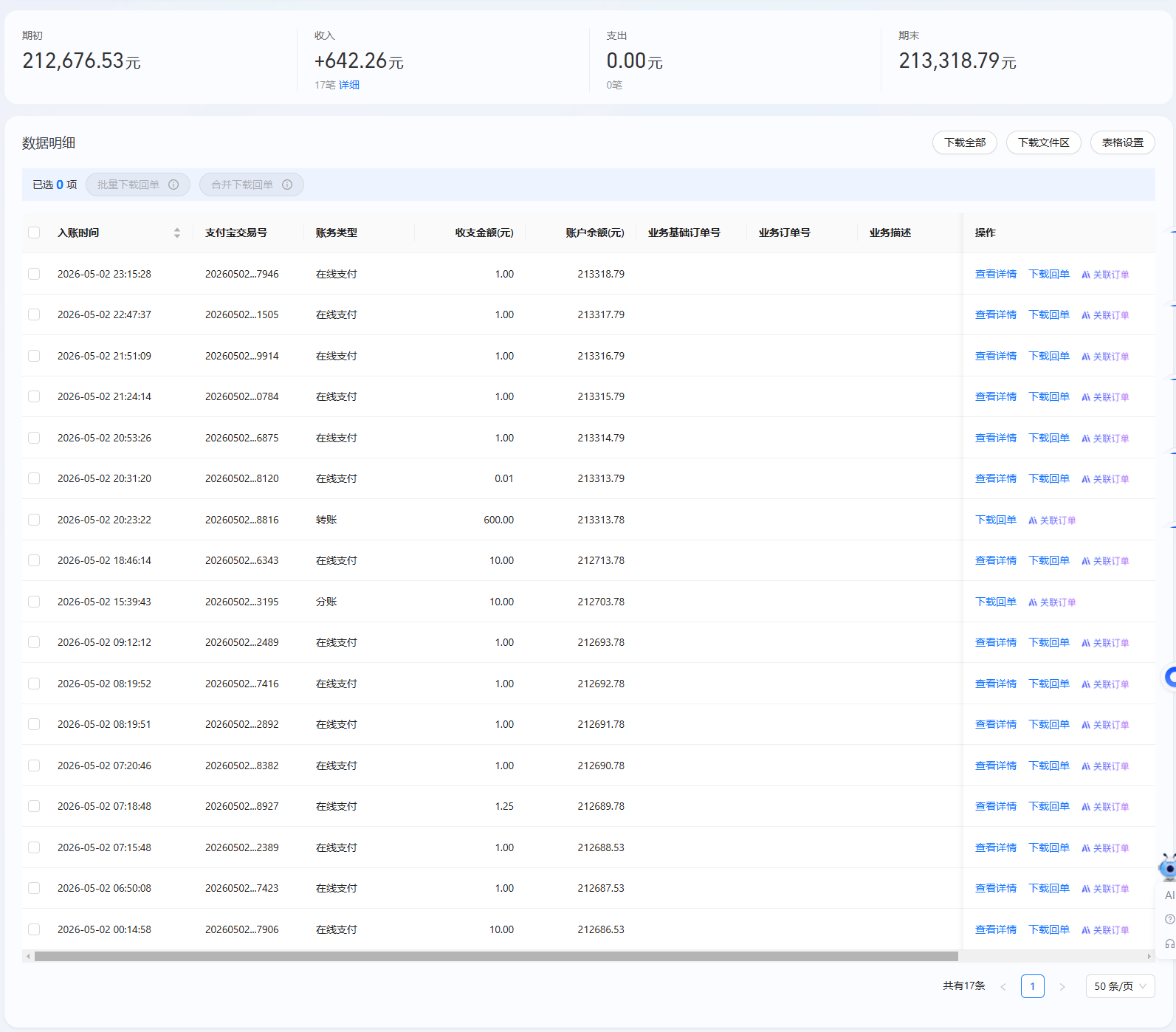Image resolution: width=1176 pixels, height=1032 pixels.
Task: Tick checkbox for 20:23:22 转账 row
Action: point(34,520)
